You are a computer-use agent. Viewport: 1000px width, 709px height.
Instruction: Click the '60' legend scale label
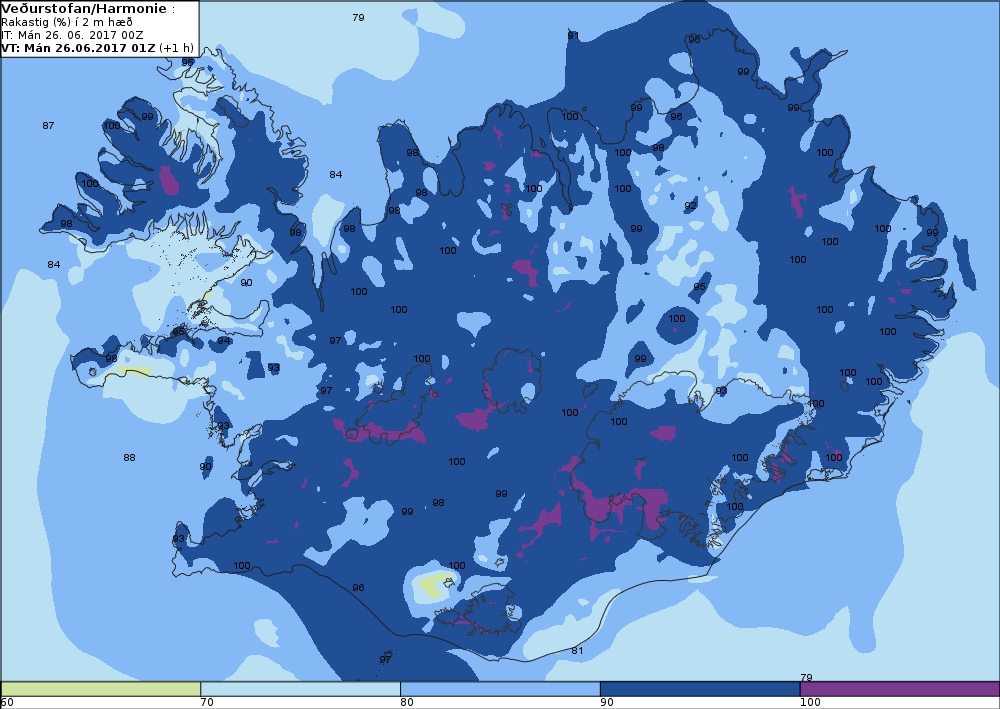[7, 702]
